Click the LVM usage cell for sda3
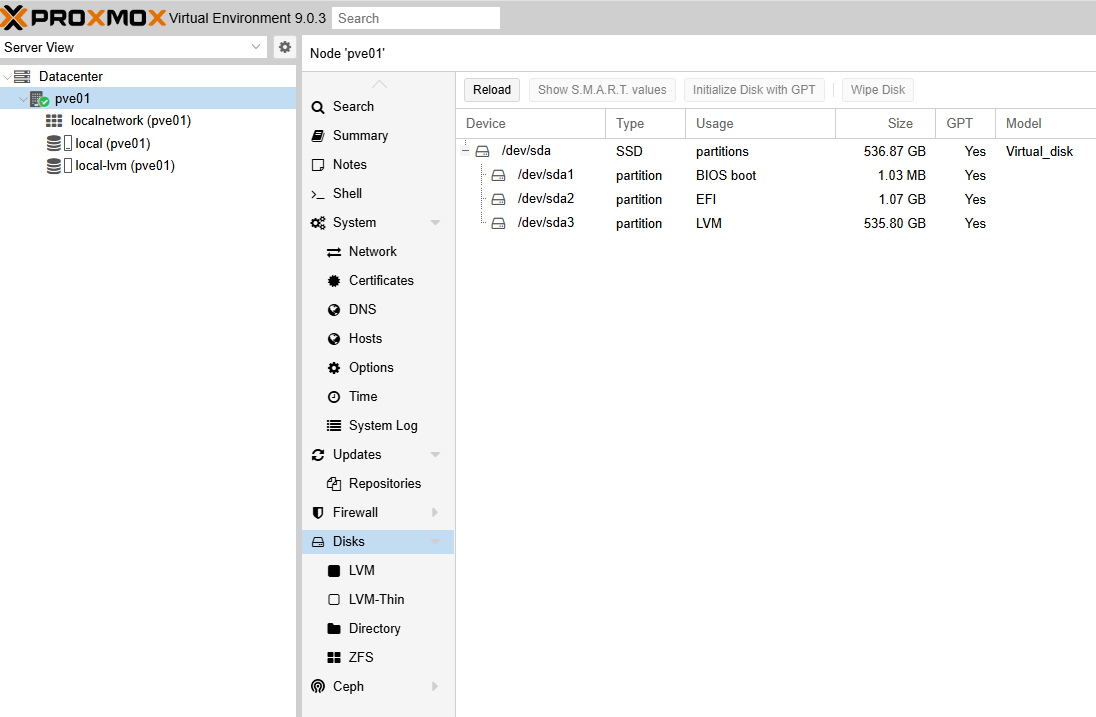 tap(760, 224)
